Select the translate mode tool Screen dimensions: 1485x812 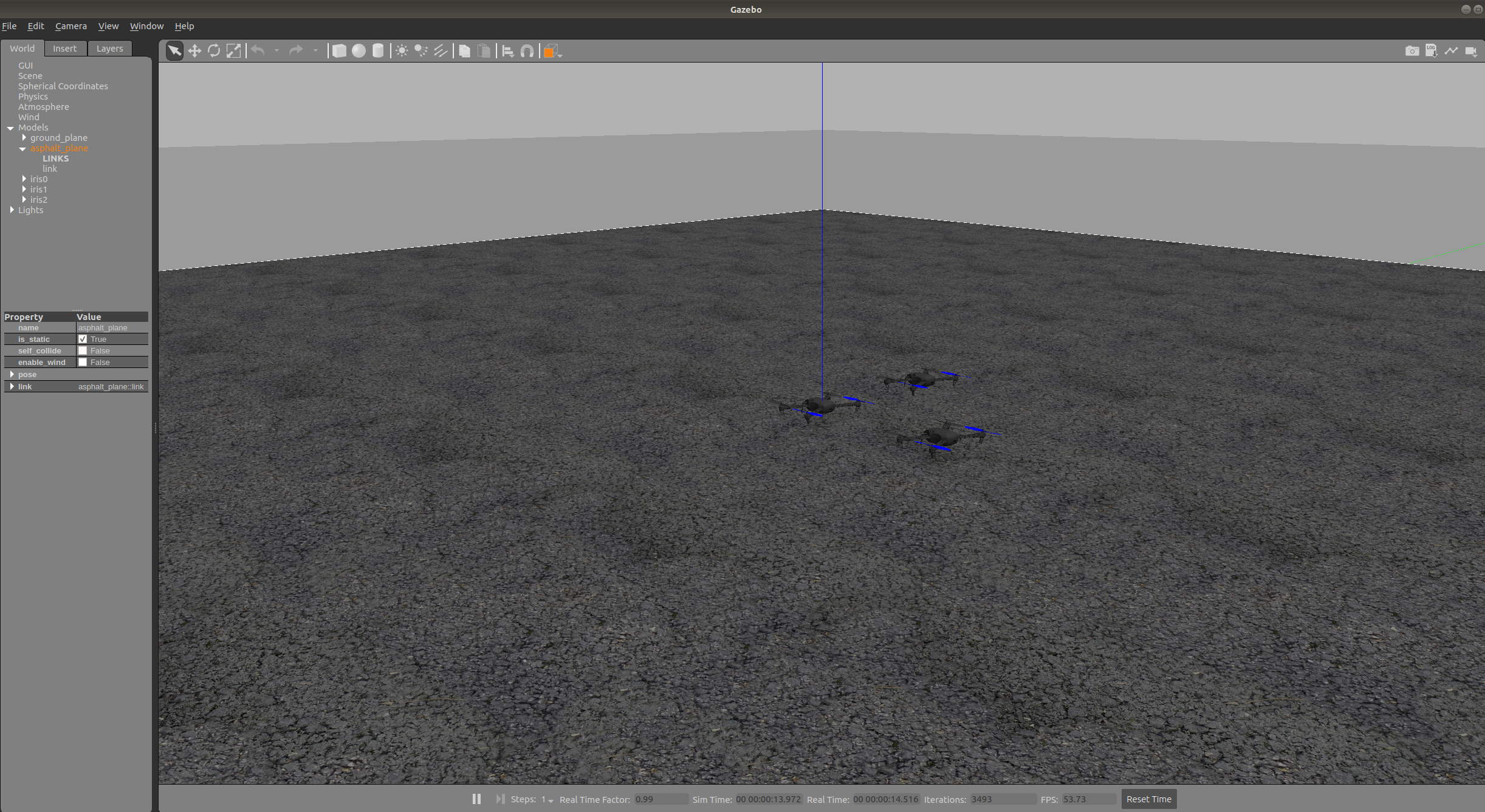(x=194, y=51)
